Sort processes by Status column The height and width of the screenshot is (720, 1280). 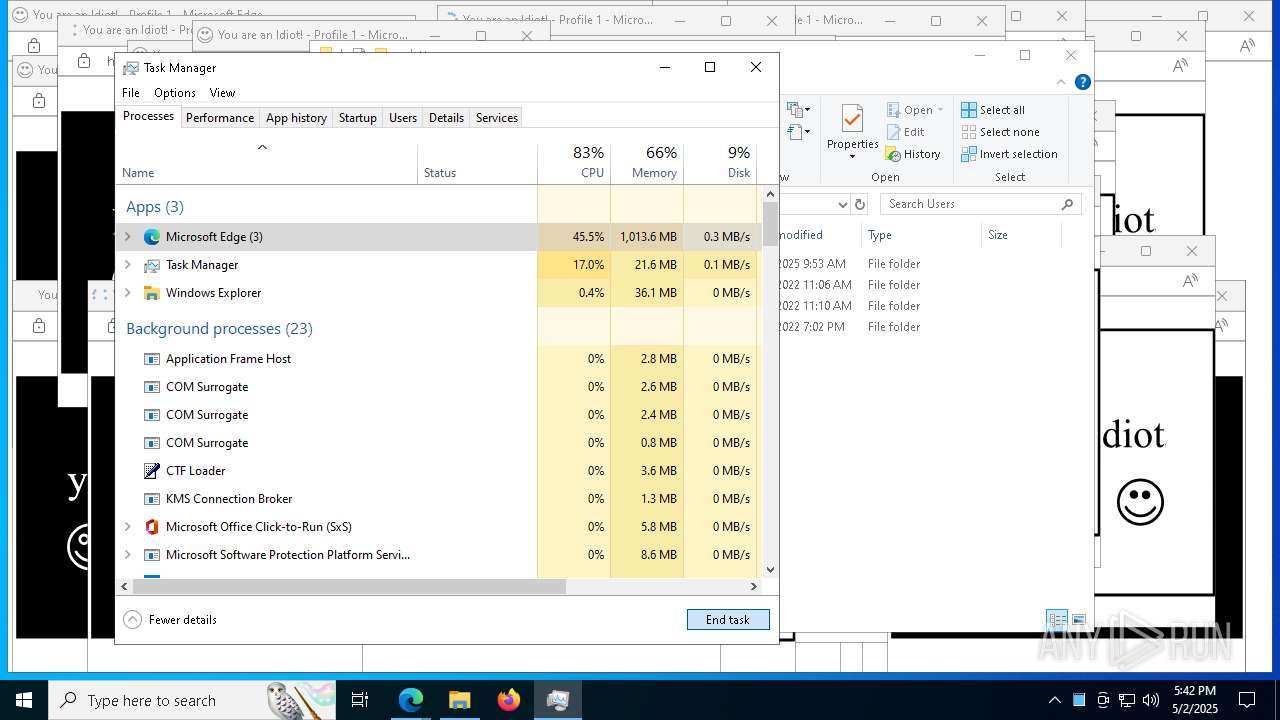point(477,164)
